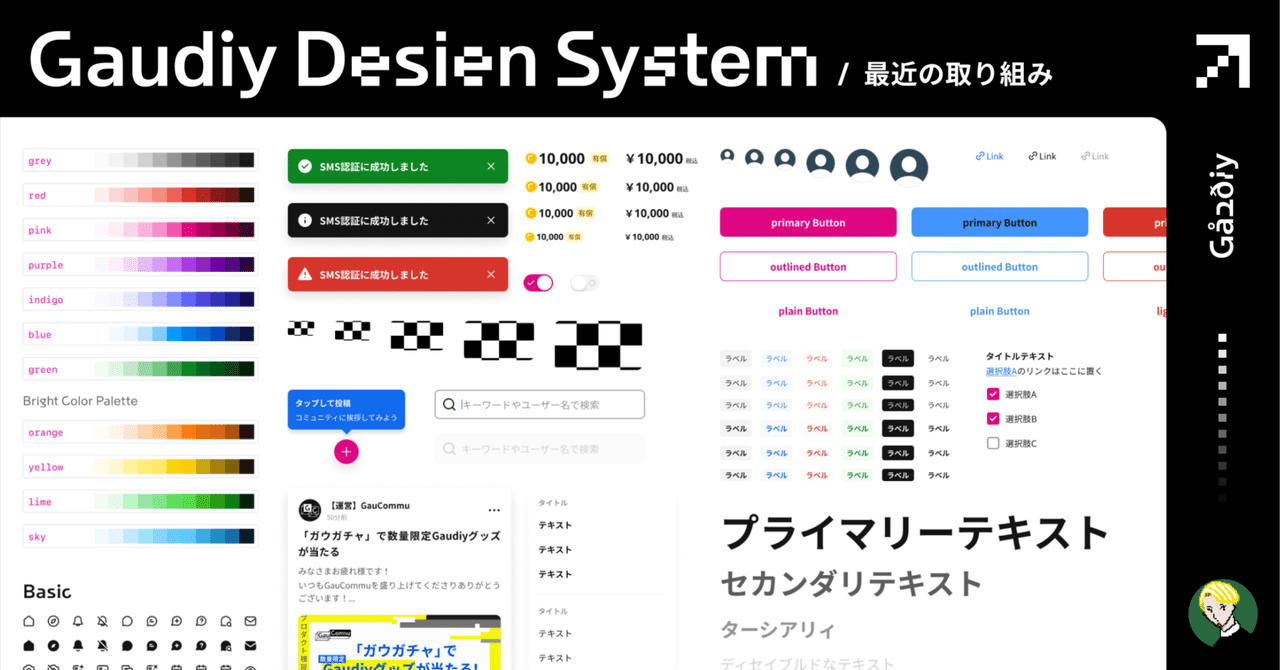This screenshot has width=1280, height=670.
Task: Click the blue primary Button
Action: coord(1000,222)
